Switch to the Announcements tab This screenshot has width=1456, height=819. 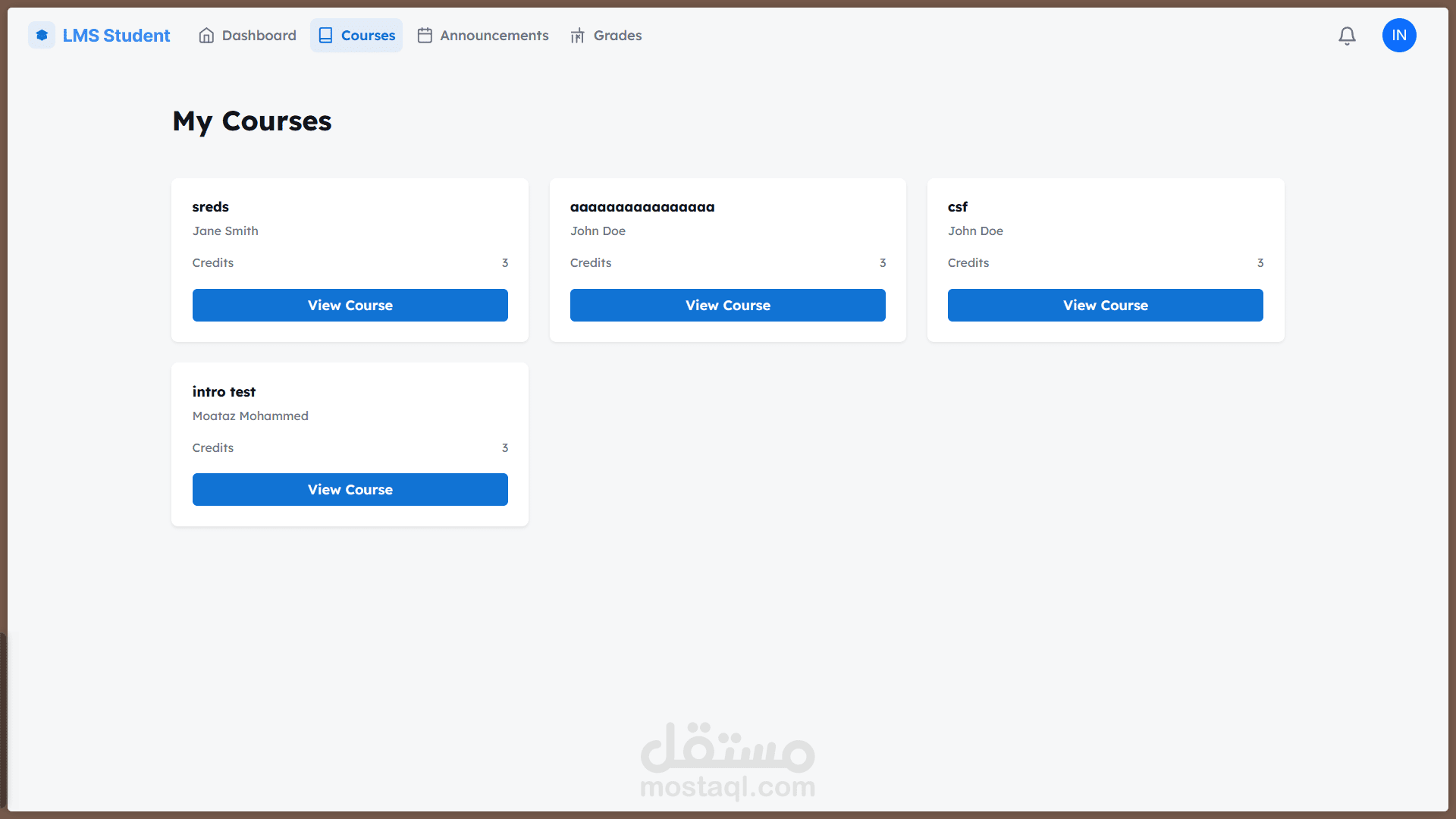pyautogui.click(x=494, y=36)
